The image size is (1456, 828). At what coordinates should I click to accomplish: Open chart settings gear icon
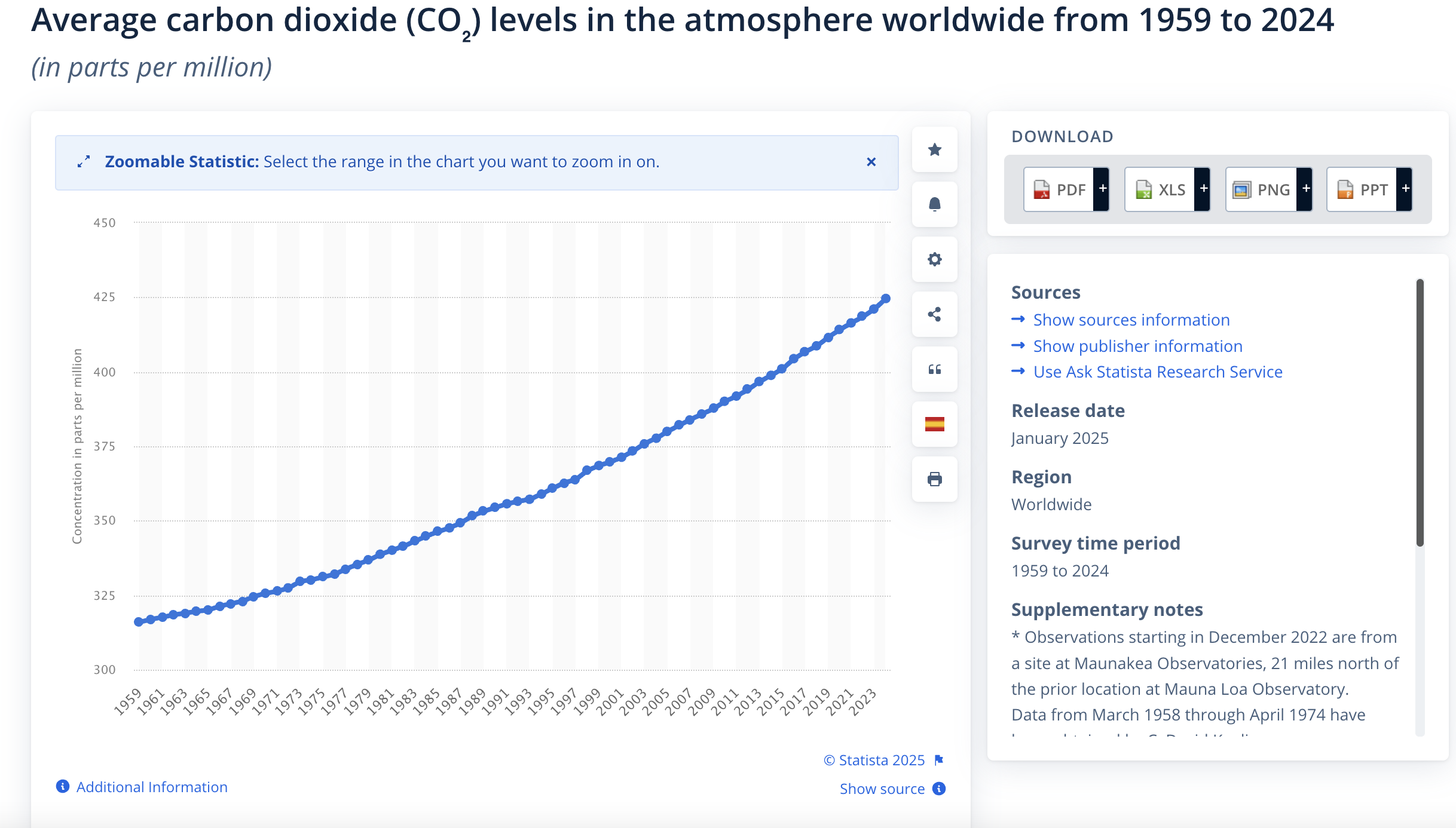click(935, 259)
